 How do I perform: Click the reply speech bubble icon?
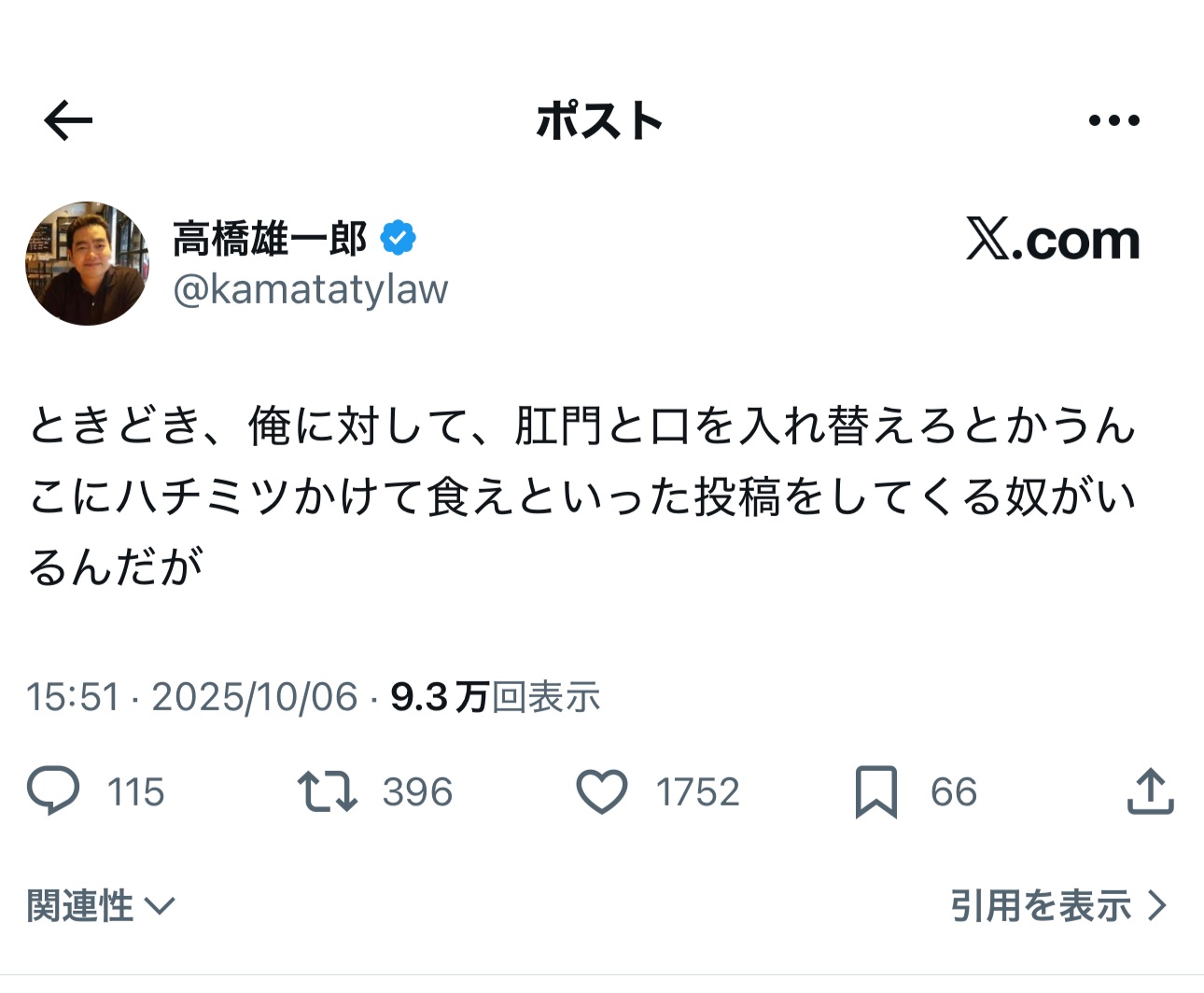pos(53,791)
